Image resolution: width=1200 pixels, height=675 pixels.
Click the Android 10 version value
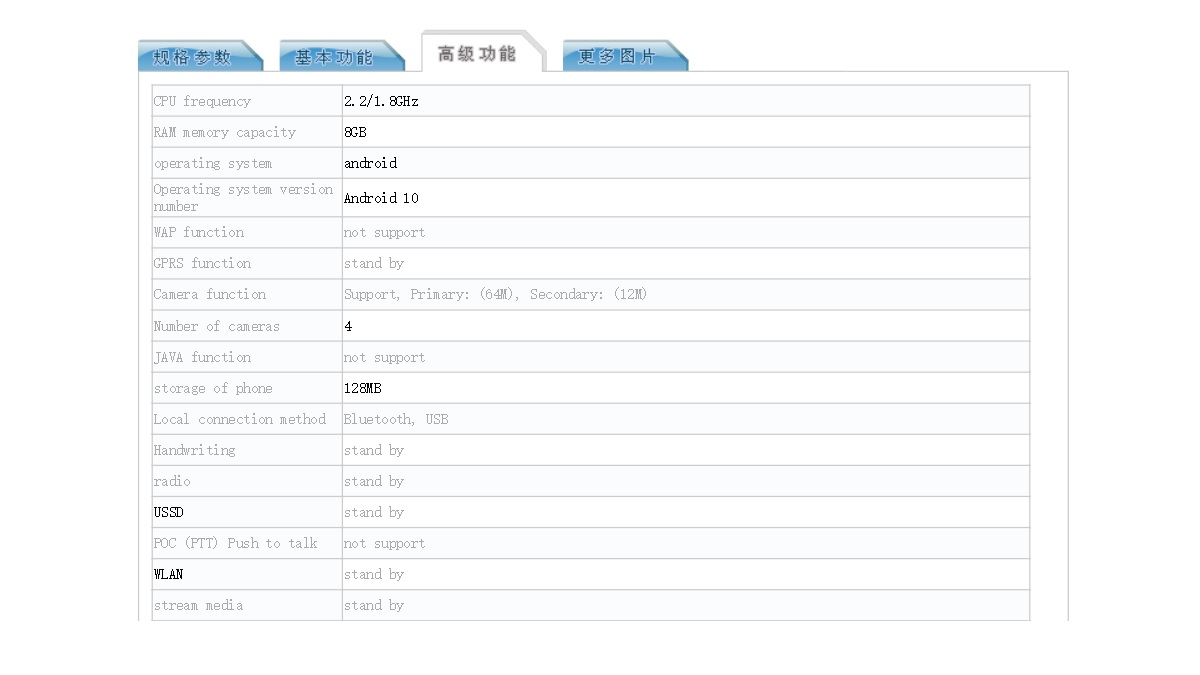(x=381, y=198)
